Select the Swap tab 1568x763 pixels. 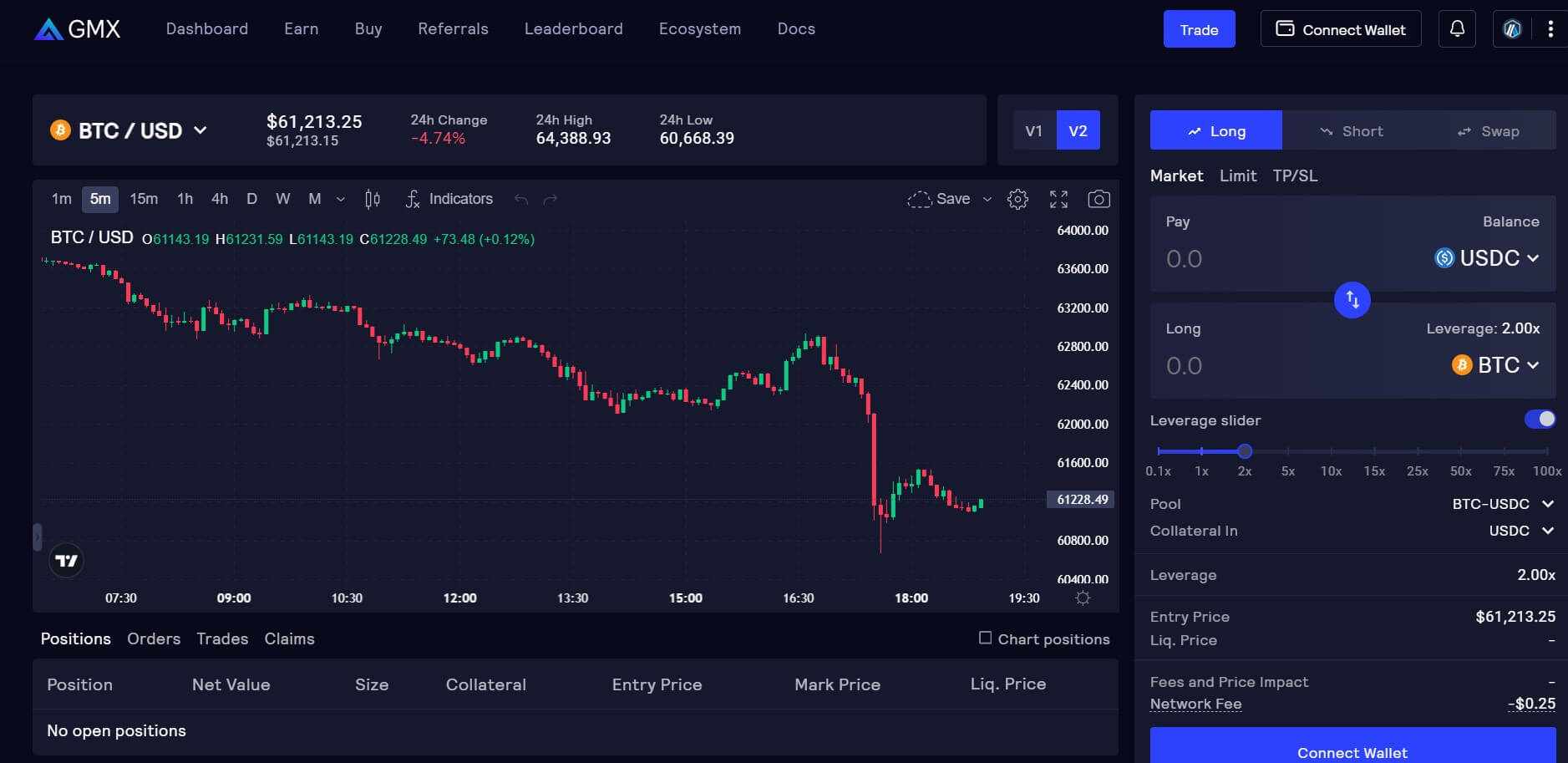(1488, 130)
